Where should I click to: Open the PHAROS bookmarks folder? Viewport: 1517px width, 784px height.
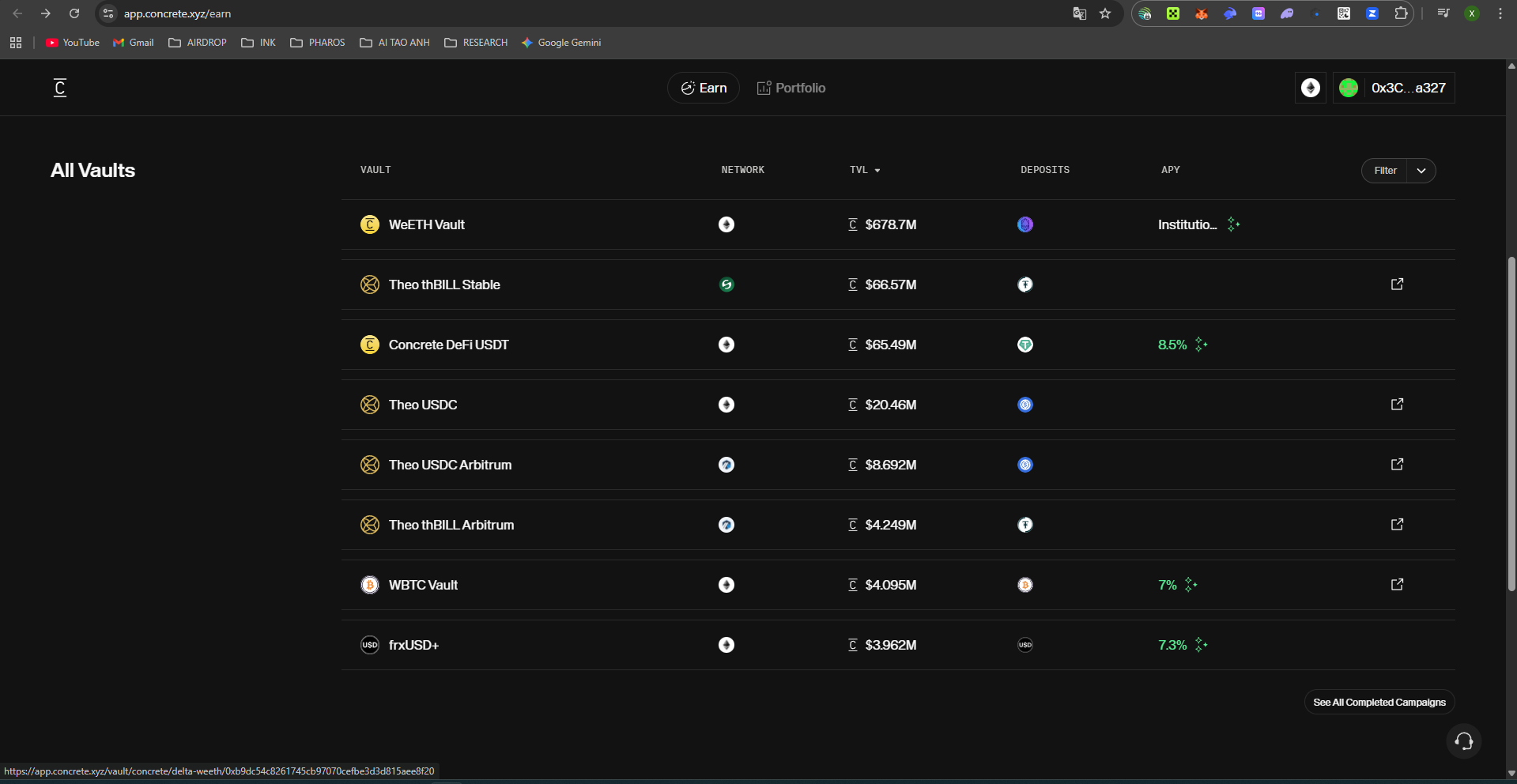(x=318, y=43)
